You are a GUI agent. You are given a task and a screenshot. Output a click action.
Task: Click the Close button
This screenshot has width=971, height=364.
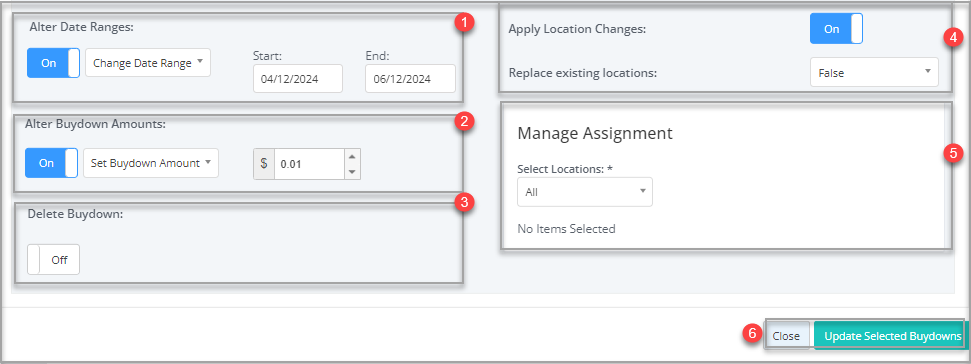point(786,336)
